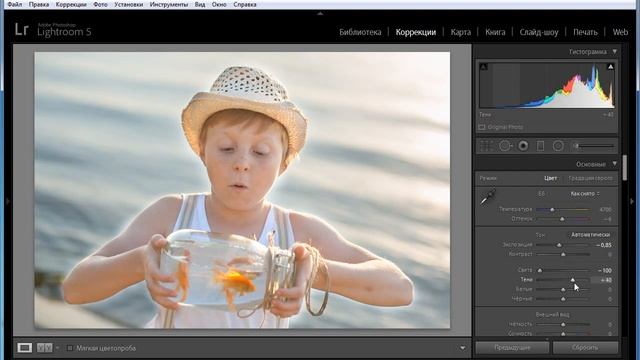The height and width of the screenshot is (360, 640).
Task: Switch to Карта module
Action: point(460,32)
